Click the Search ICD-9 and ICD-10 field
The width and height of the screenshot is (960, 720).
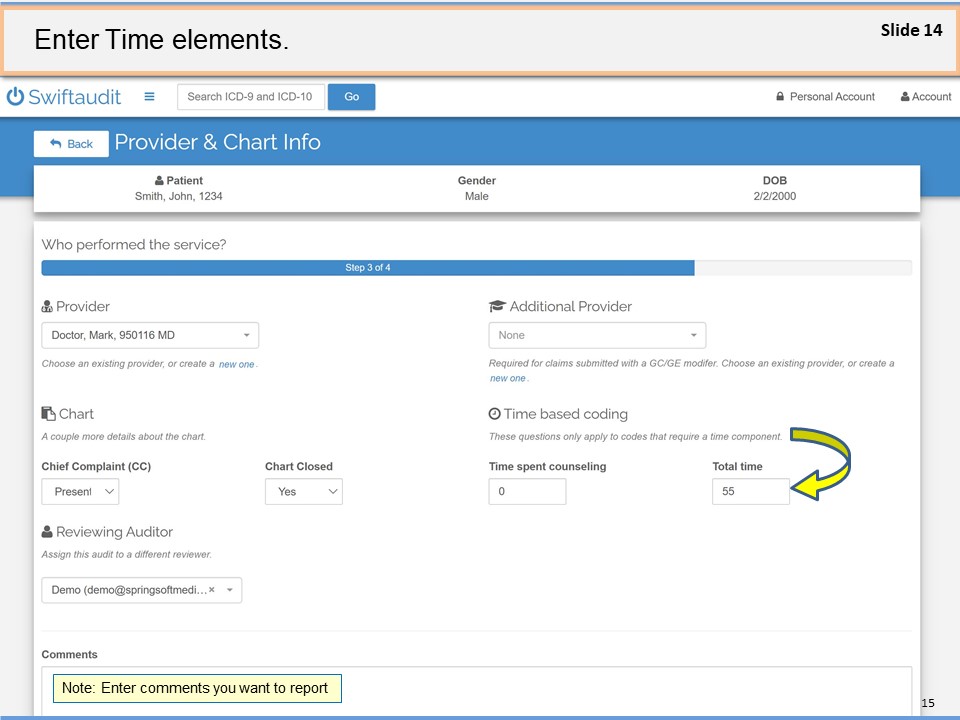tap(251, 97)
